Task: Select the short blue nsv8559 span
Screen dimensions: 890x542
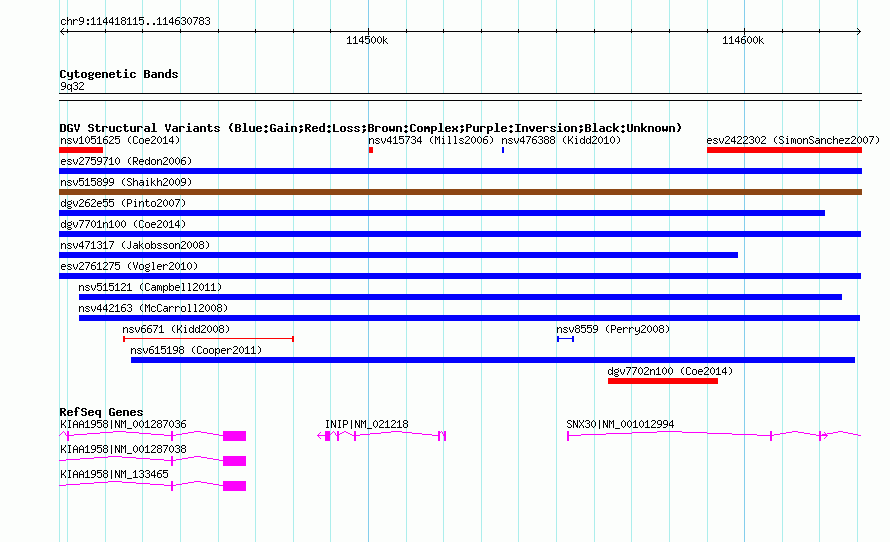Action: point(565,339)
